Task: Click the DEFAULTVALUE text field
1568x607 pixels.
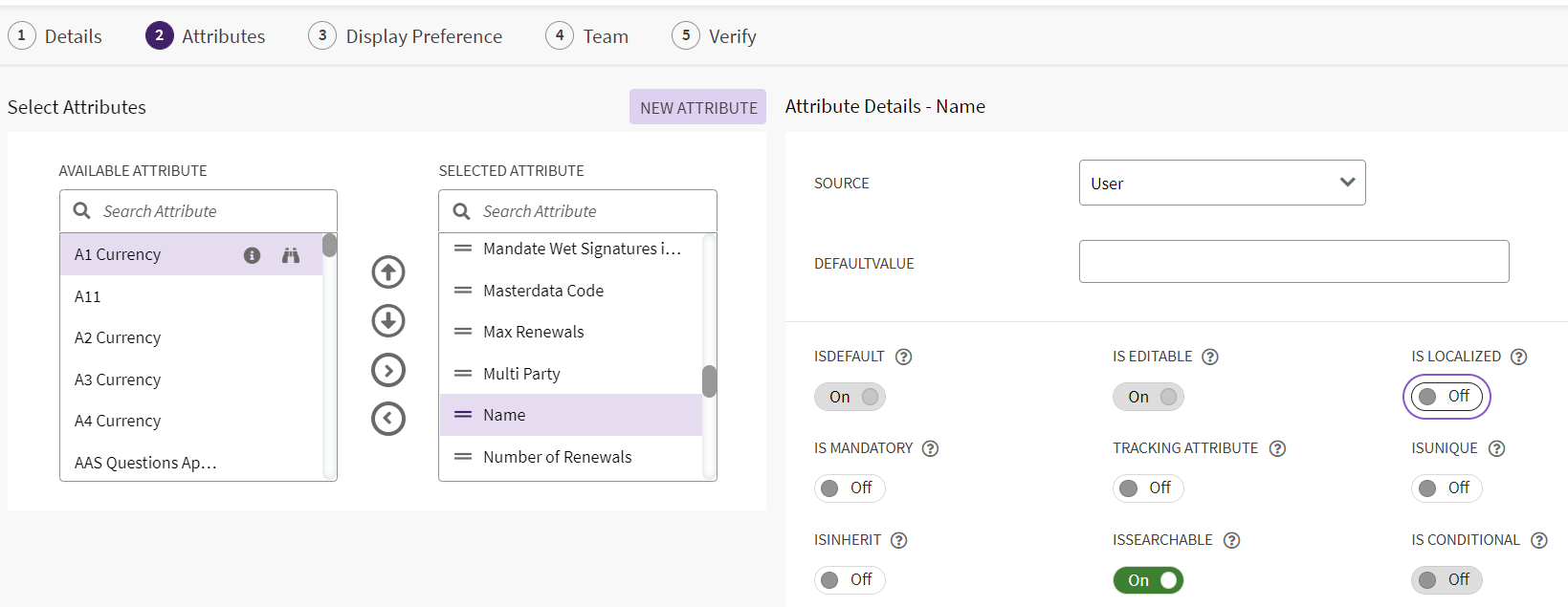Action: click(x=1293, y=262)
